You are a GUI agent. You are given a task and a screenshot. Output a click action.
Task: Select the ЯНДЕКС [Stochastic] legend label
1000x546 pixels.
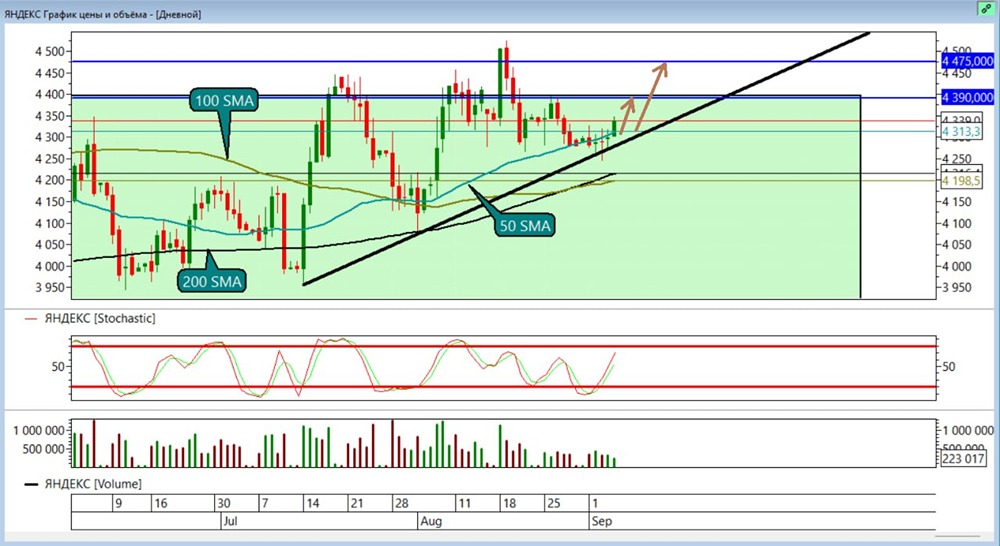pyautogui.click(x=99, y=318)
